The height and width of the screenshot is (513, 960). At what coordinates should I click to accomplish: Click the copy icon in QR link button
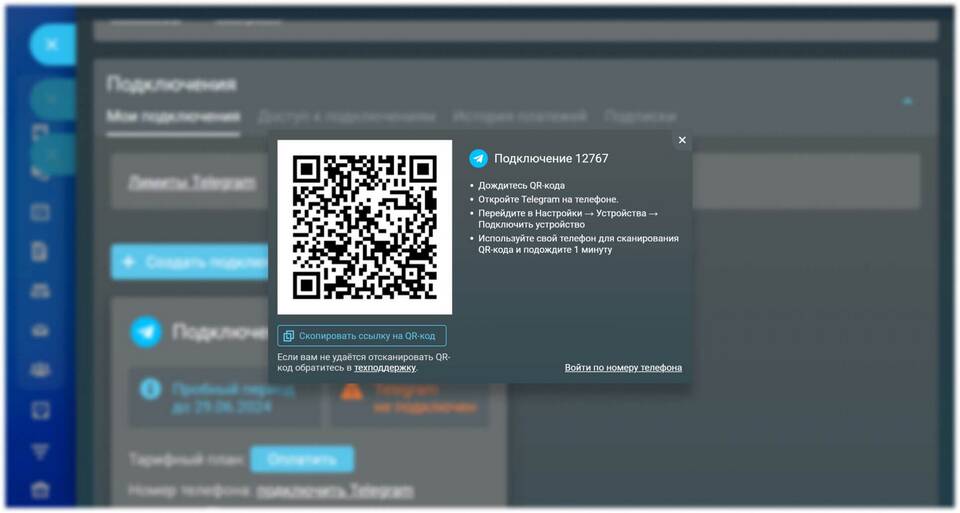pos(288,336)
